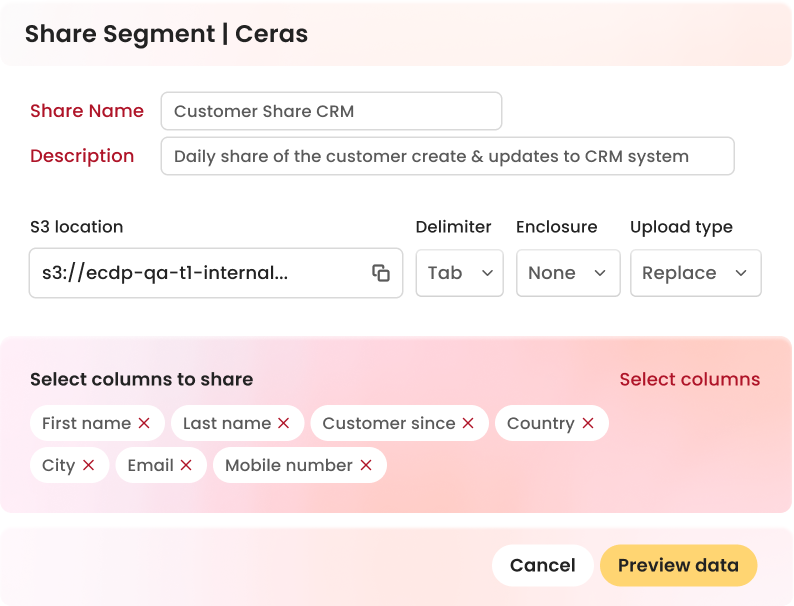This screenshot has width=794, height=606.
Task: Remove the Country column chip
Action: [588, 424]
